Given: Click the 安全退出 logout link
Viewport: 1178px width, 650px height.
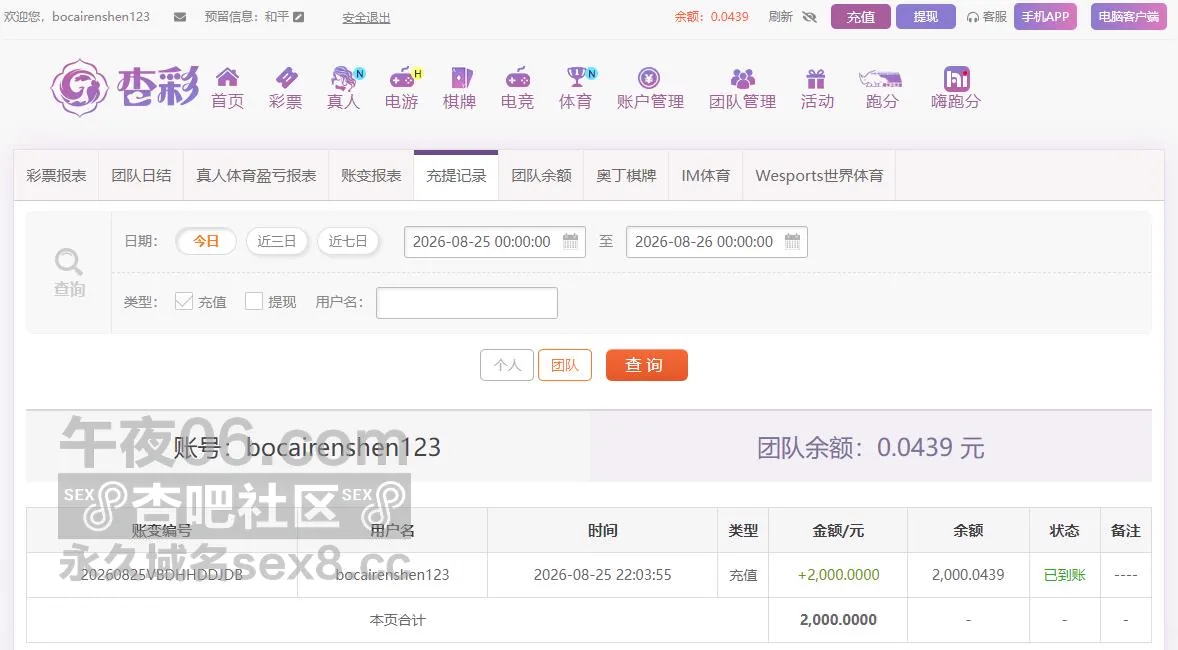Looking at the screenshot, I should [x=367, y=17].
